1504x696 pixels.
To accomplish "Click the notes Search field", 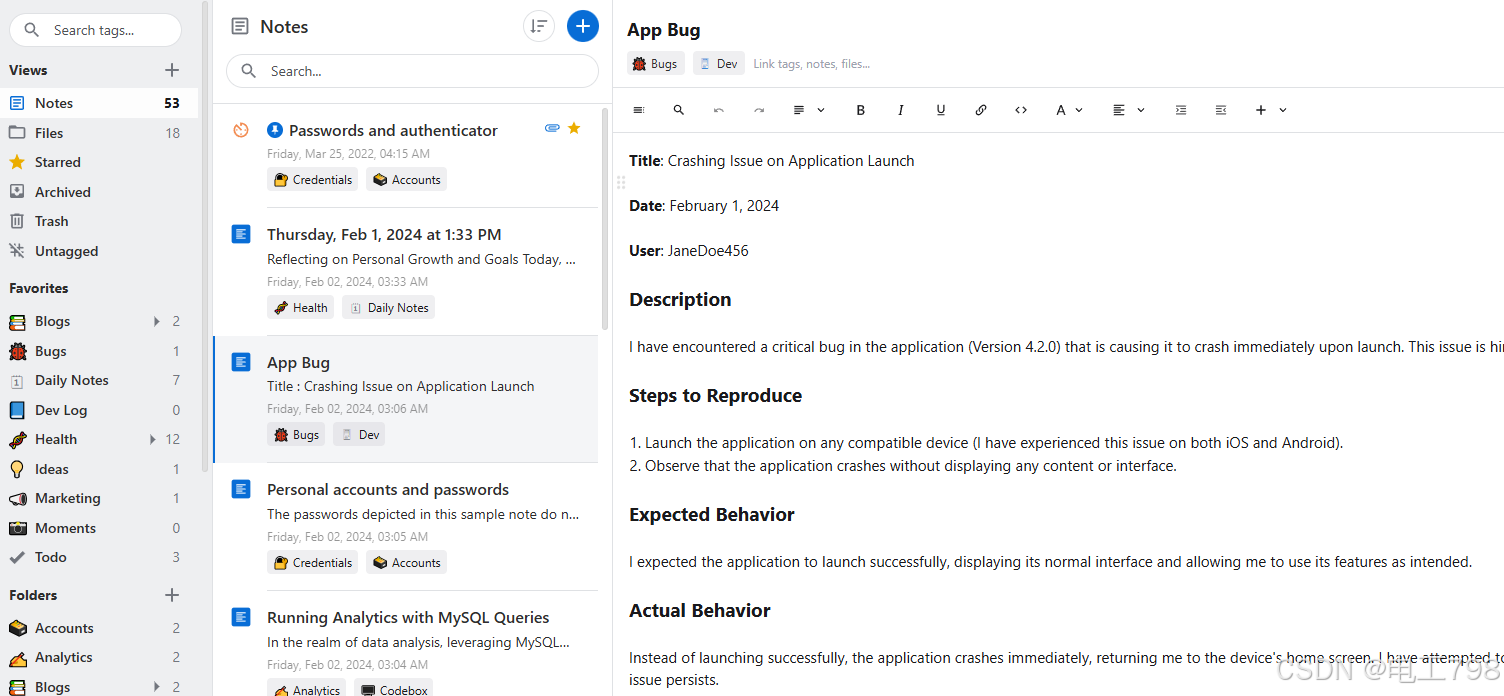I will pyautogui.click(x=412, y=71).
